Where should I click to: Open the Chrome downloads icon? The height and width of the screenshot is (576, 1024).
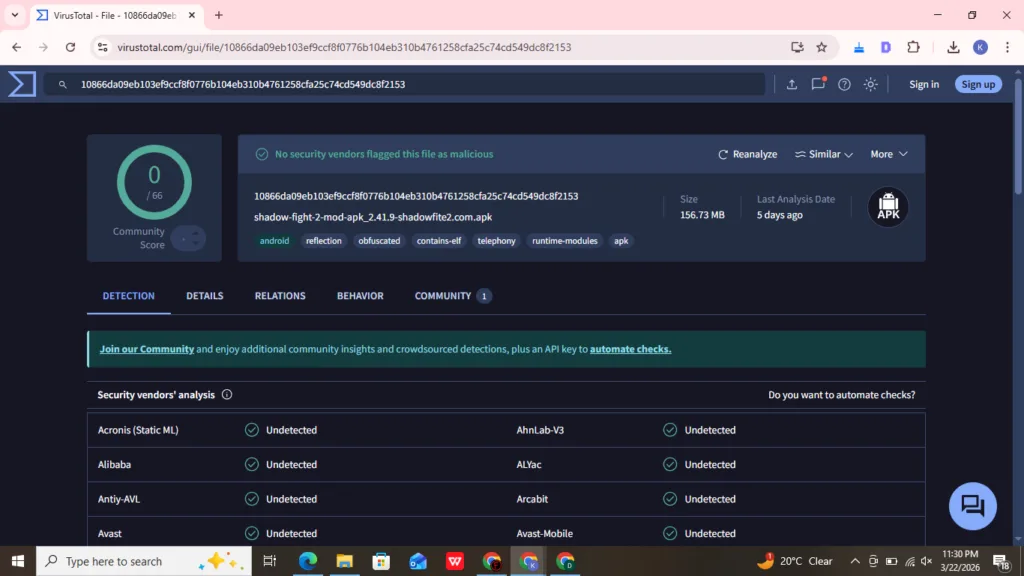(x=953, y=47)
